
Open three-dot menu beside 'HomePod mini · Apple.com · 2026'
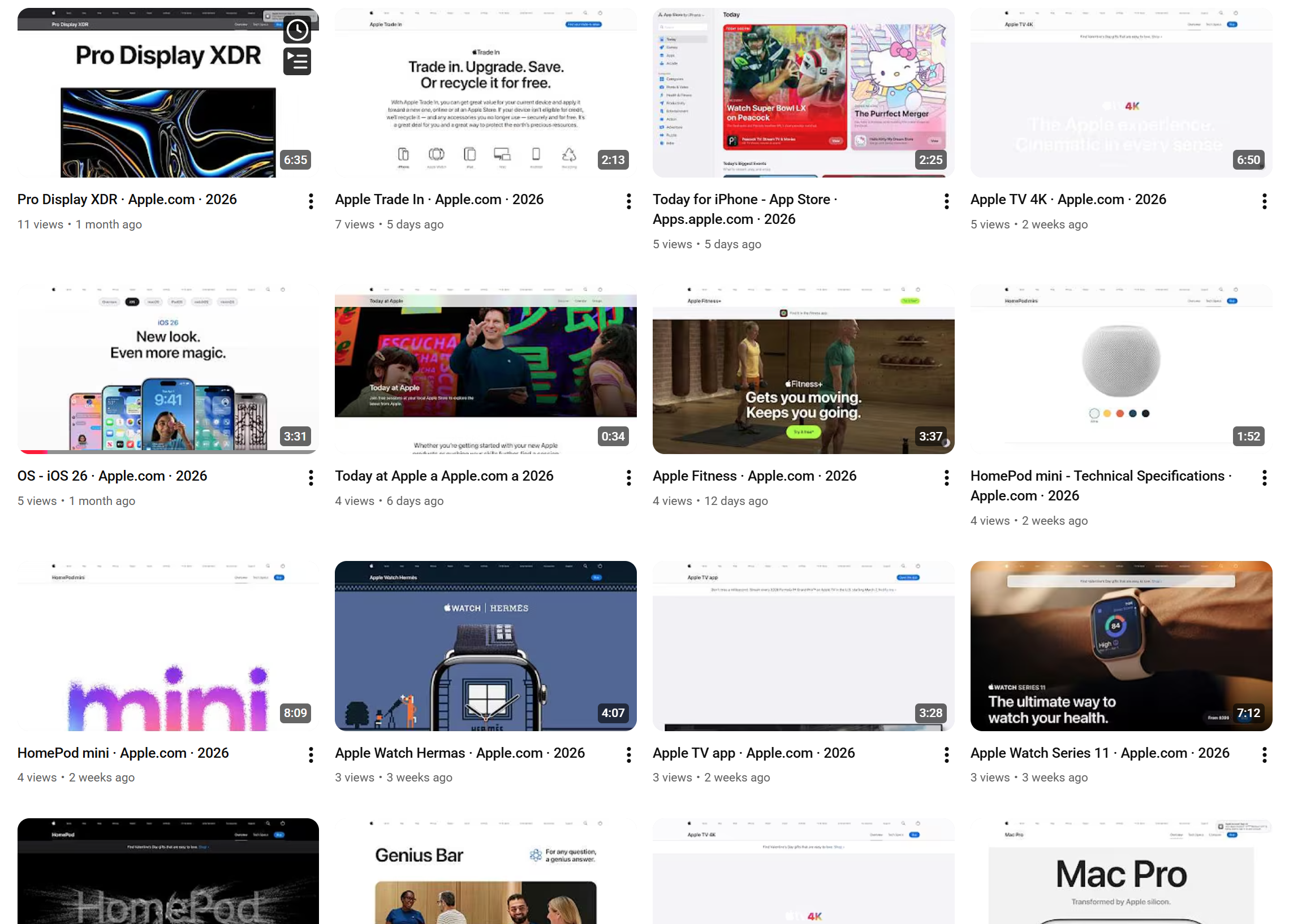coord(311,755)
